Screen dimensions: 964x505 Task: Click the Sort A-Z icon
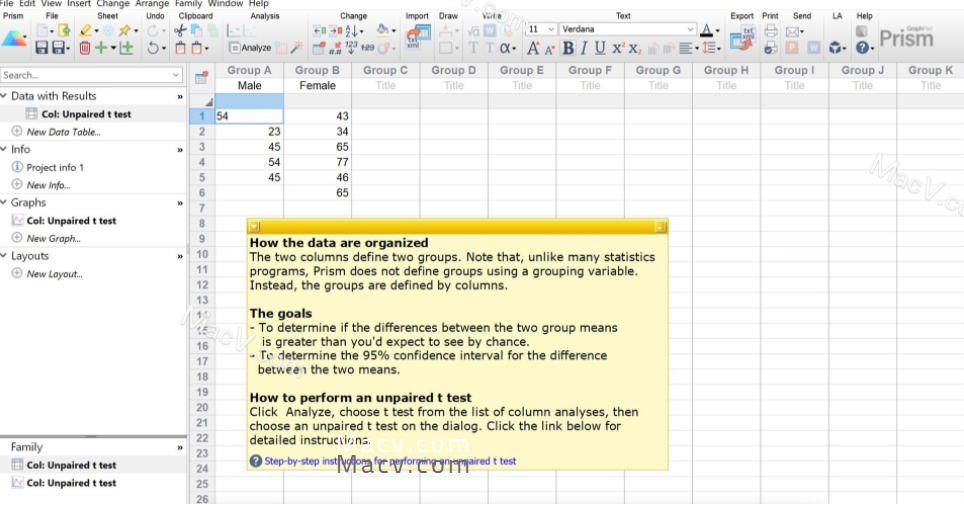[352, 30]
